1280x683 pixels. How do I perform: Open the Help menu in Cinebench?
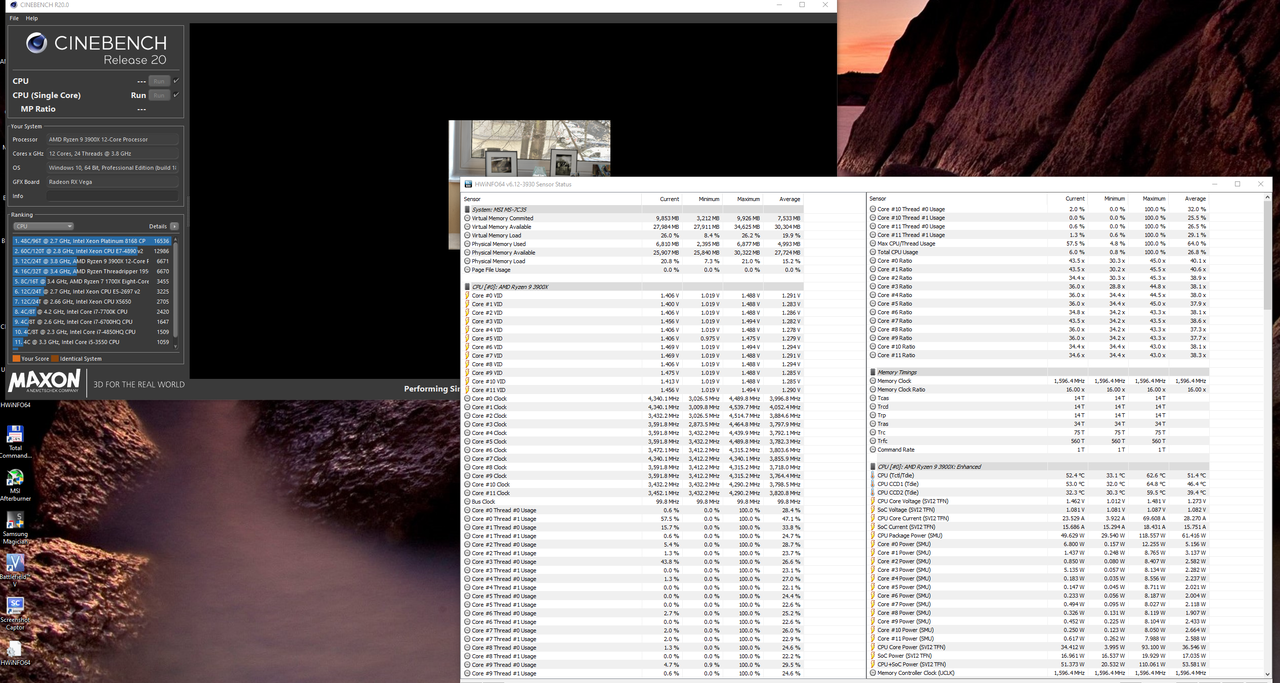(32, 18)
